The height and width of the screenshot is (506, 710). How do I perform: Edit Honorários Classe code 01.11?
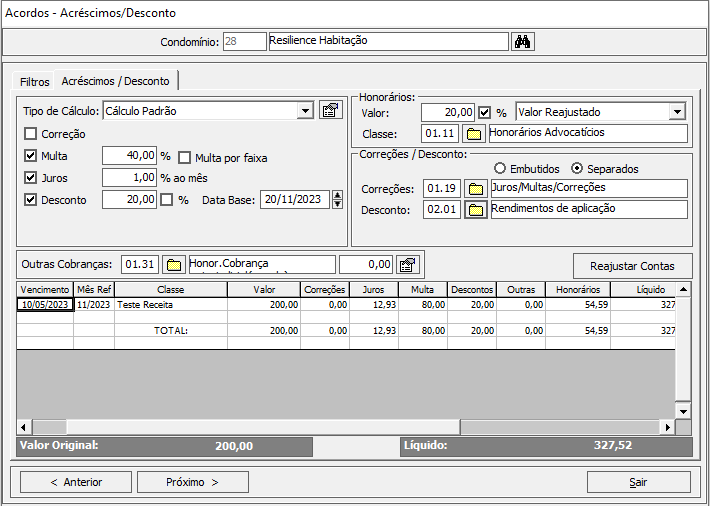(x=440, y=134)
